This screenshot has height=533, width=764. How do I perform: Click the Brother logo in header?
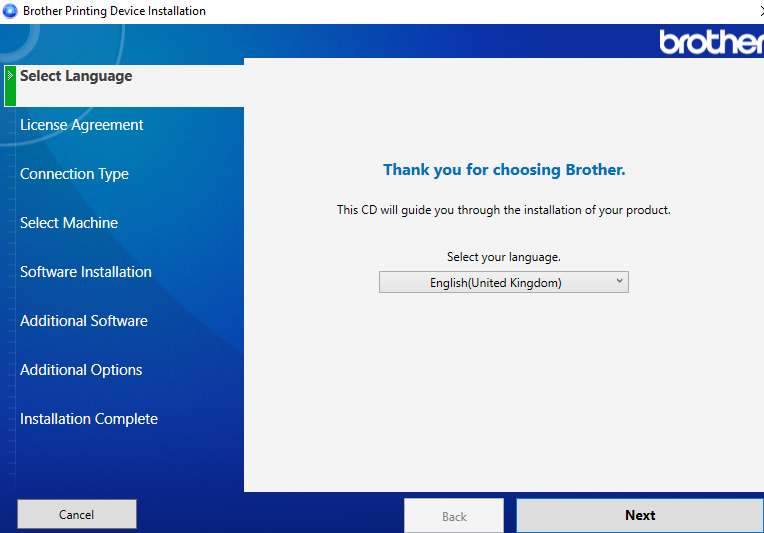click(x=711, y=41)
